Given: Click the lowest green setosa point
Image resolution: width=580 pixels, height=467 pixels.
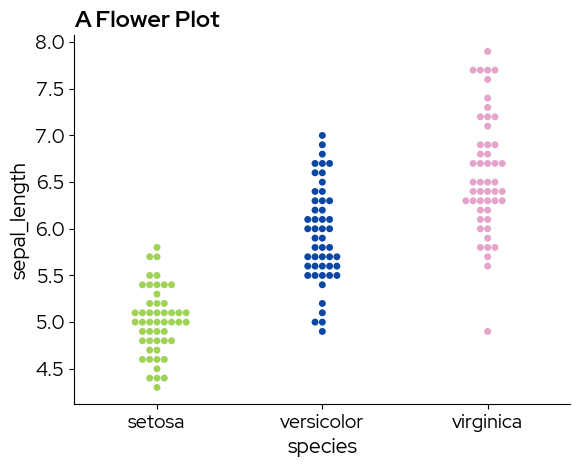Looking at the screenshot, I should click(x=157, y=388).
